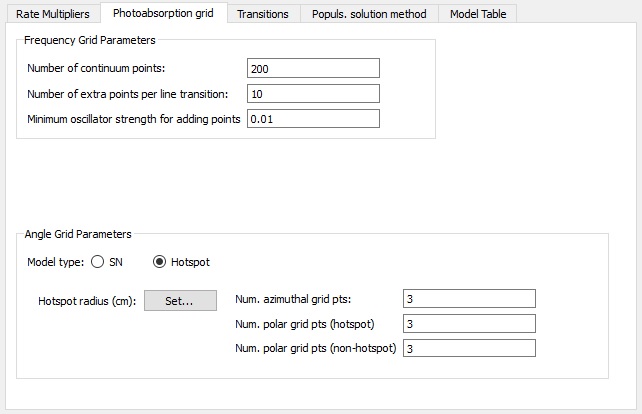642x414 pixels.
Task: Focus the extra points per line transition field
Action: pyautogui.click(x=313, y=94)
